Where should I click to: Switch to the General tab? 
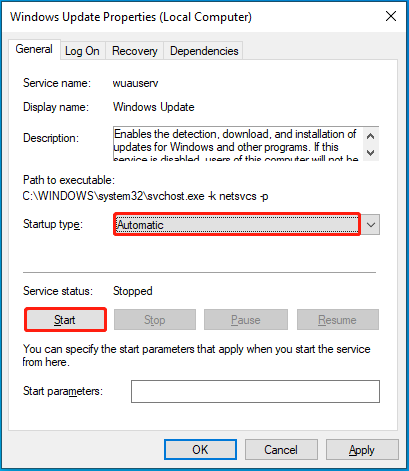tap(34, 49)
